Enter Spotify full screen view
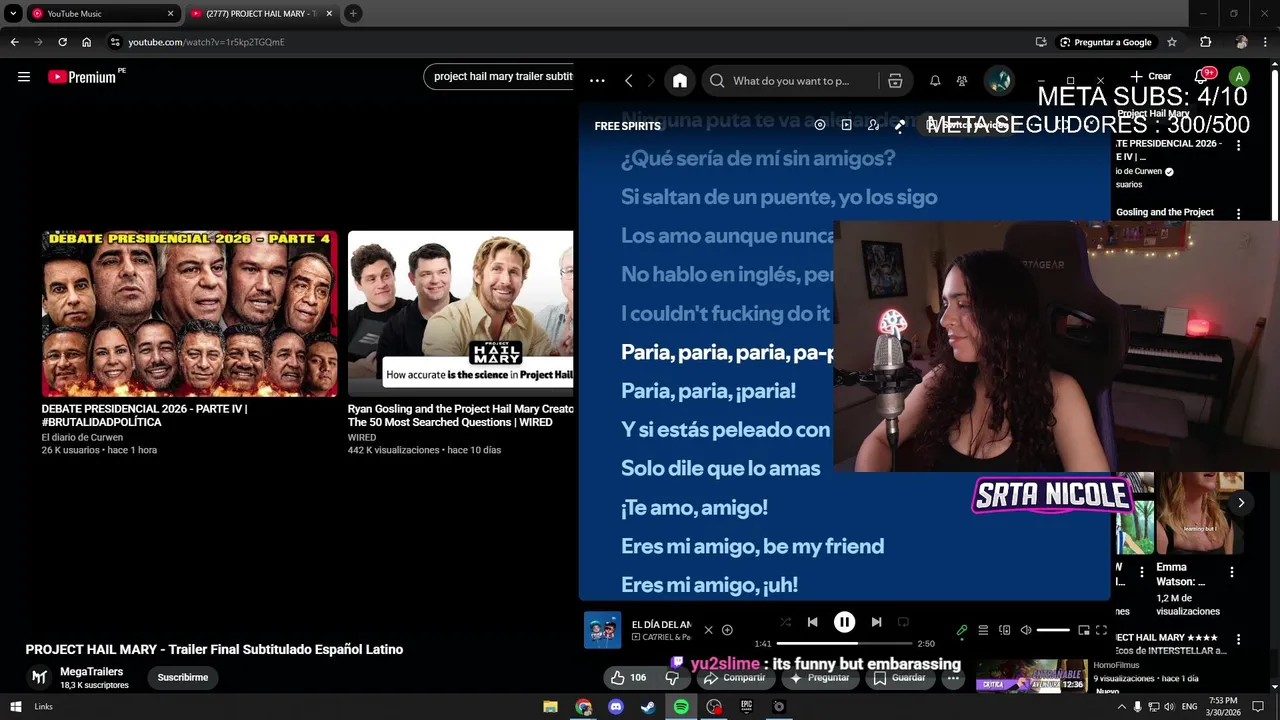 coord(1101,630)
